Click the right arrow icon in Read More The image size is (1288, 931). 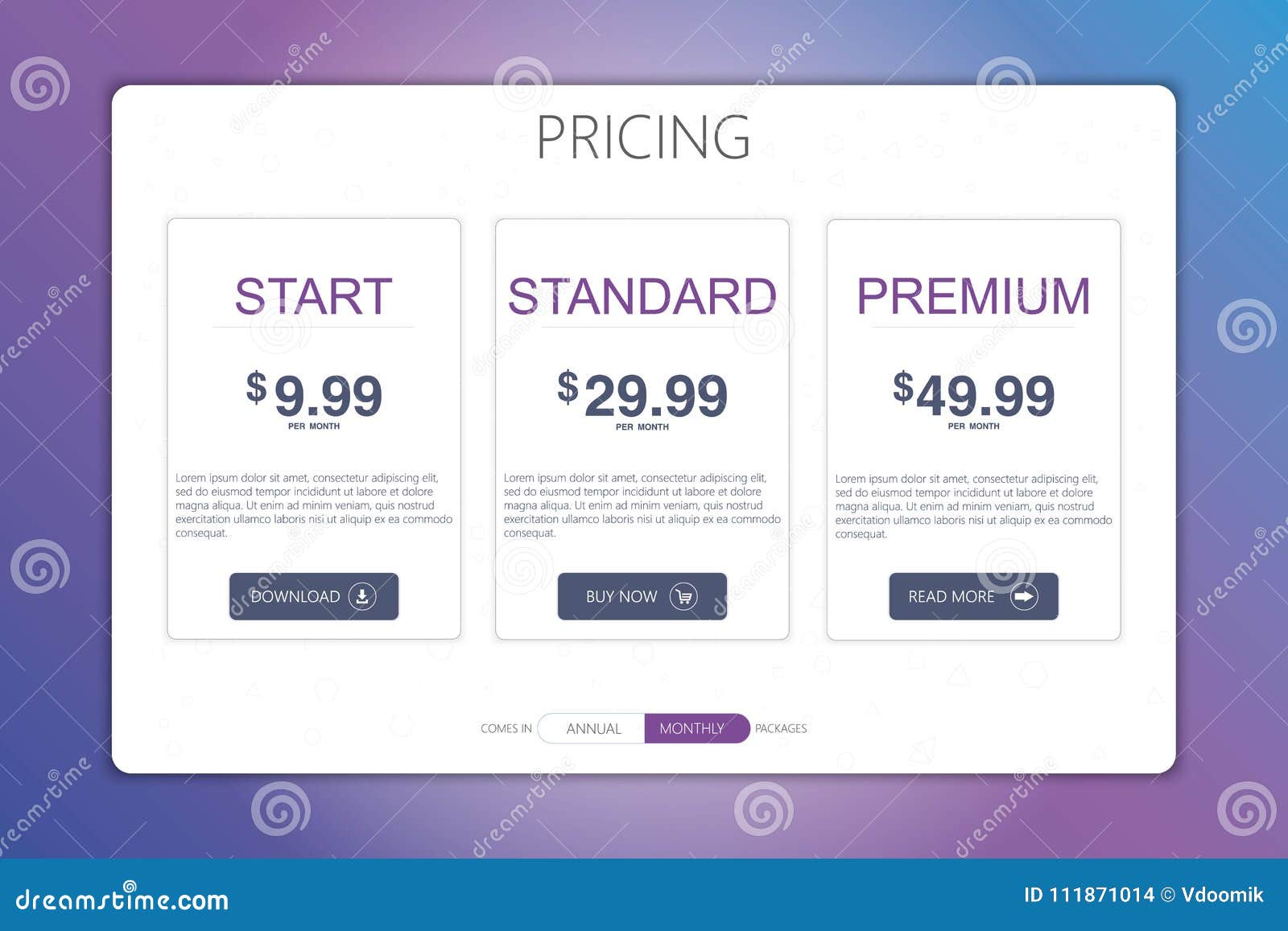point(1024,596)
